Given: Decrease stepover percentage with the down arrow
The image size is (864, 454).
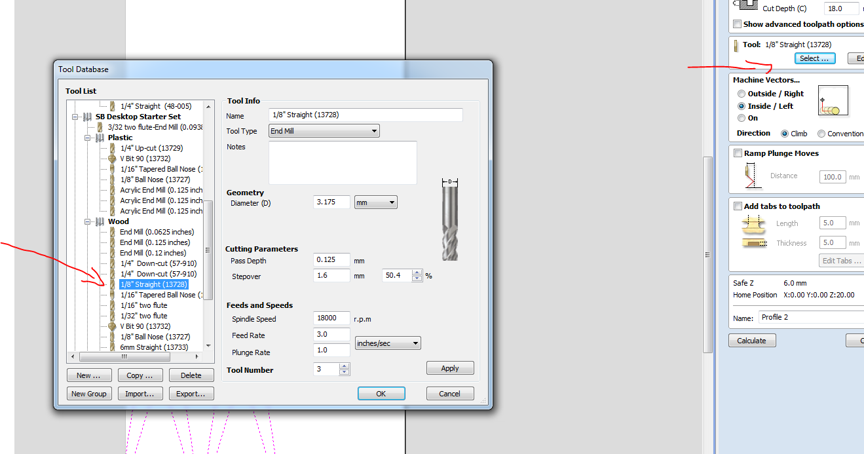Looking at the screenshot, I should point(417,278).
